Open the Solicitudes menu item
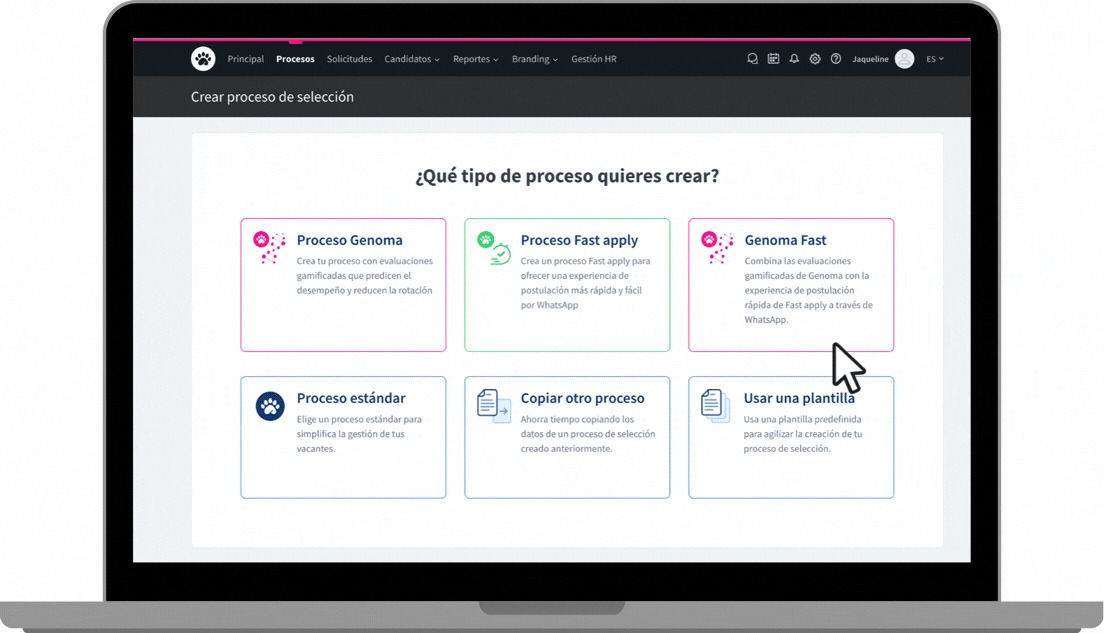 (x=349, y=59)
